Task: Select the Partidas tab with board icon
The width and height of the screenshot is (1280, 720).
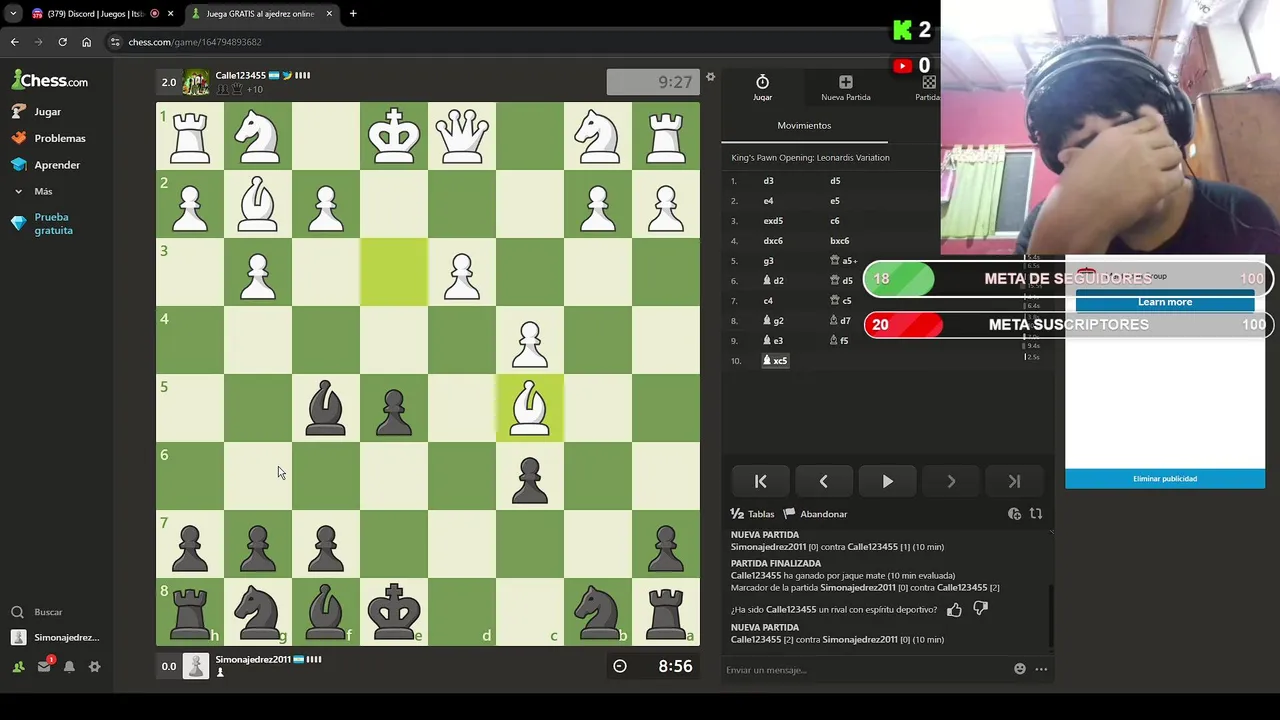Action: (x=928, y=88)
